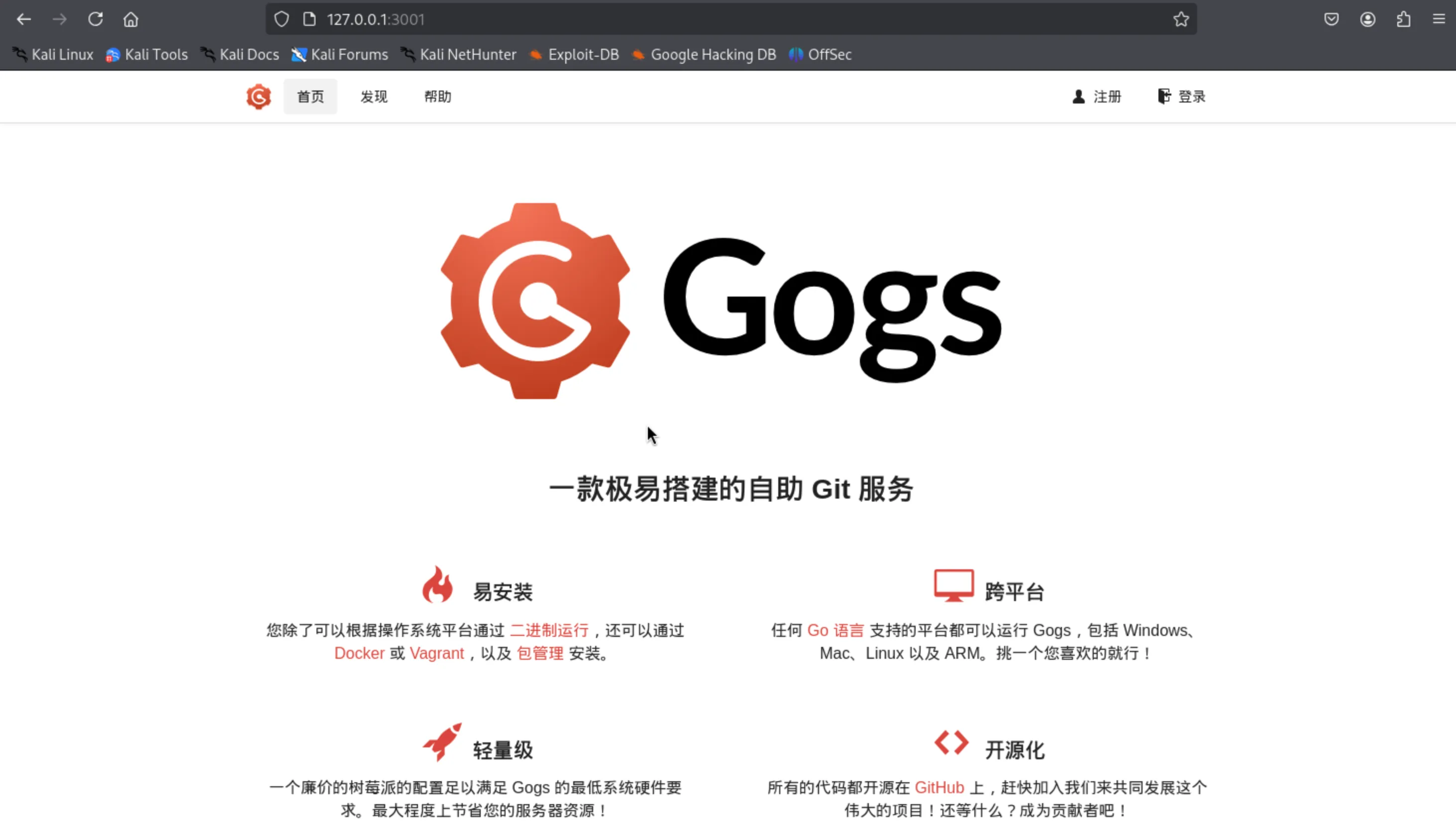Open the Kali Linux bookmark

[53, 54]
